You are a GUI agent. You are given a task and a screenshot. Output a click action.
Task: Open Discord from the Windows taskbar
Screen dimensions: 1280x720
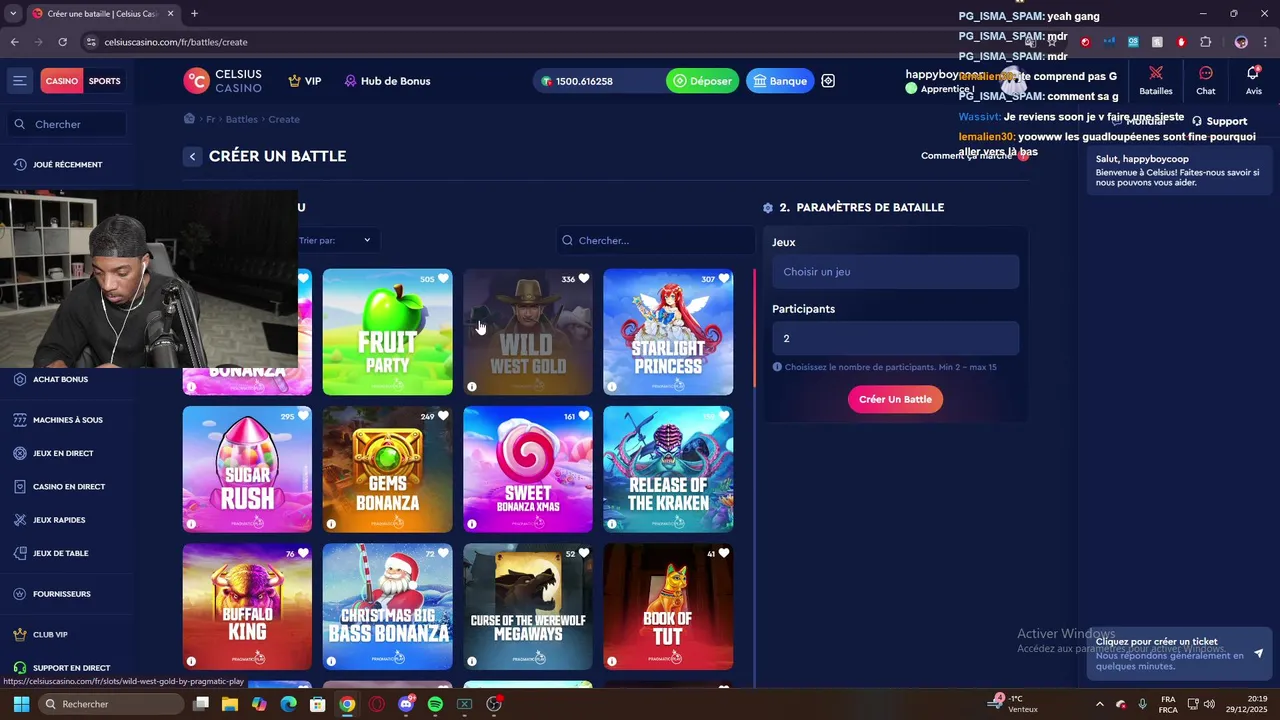(406, 704)
